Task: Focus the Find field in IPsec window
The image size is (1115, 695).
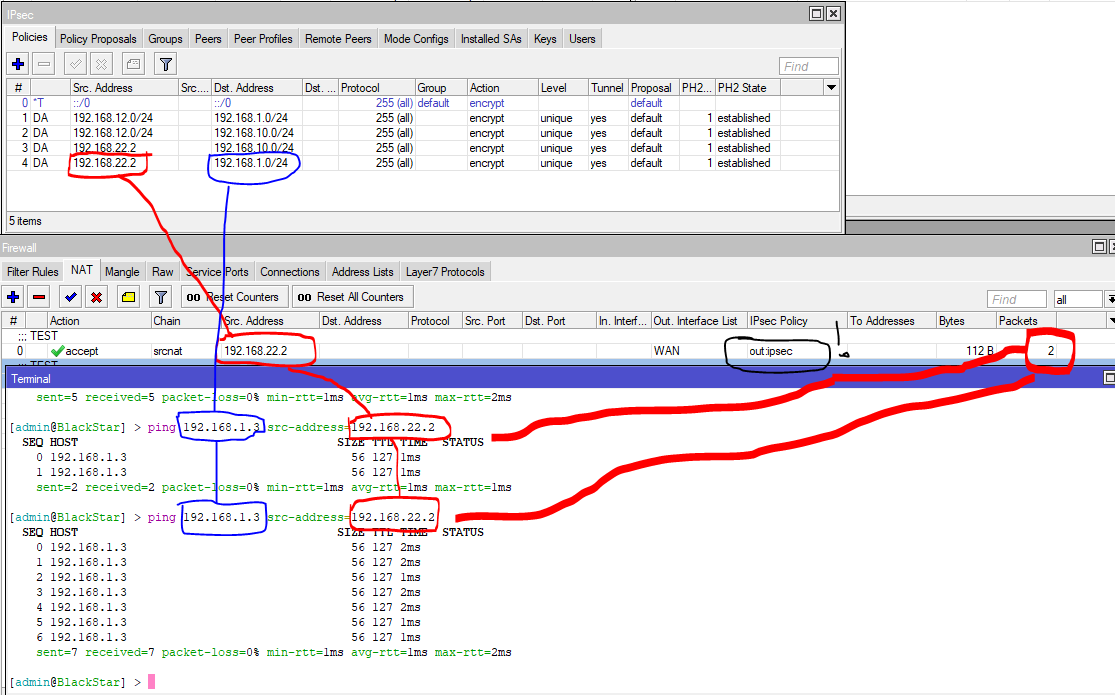Action: [809, 66]
